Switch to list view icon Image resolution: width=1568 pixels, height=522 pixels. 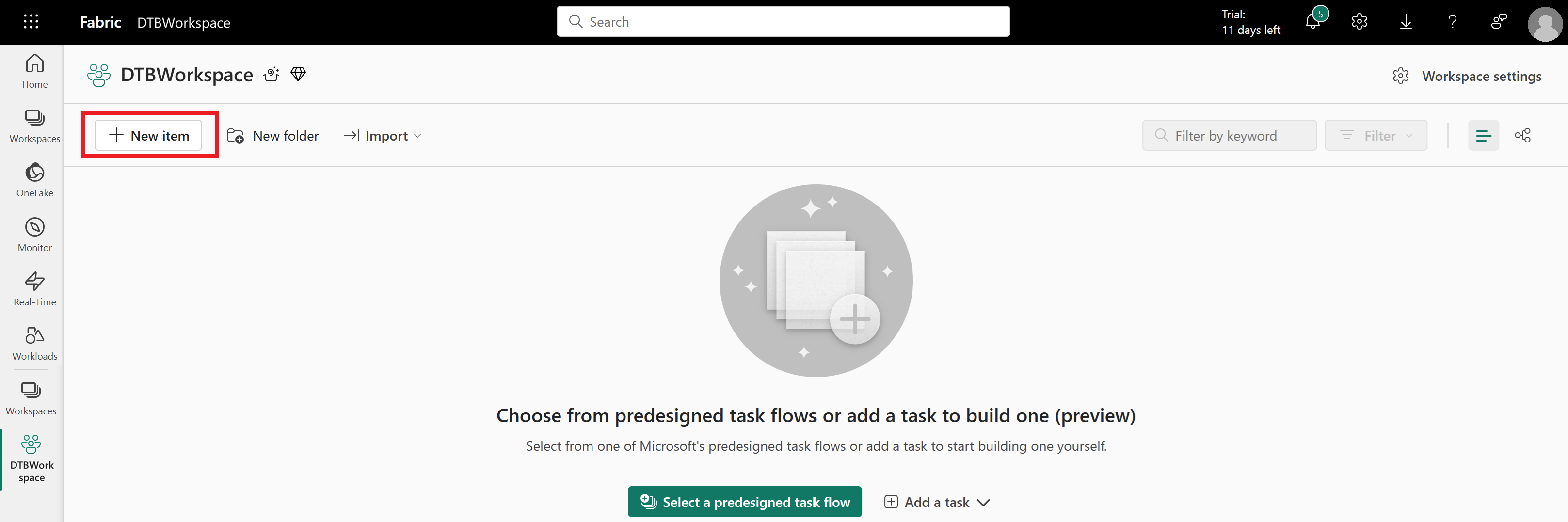coord(1483,135)
